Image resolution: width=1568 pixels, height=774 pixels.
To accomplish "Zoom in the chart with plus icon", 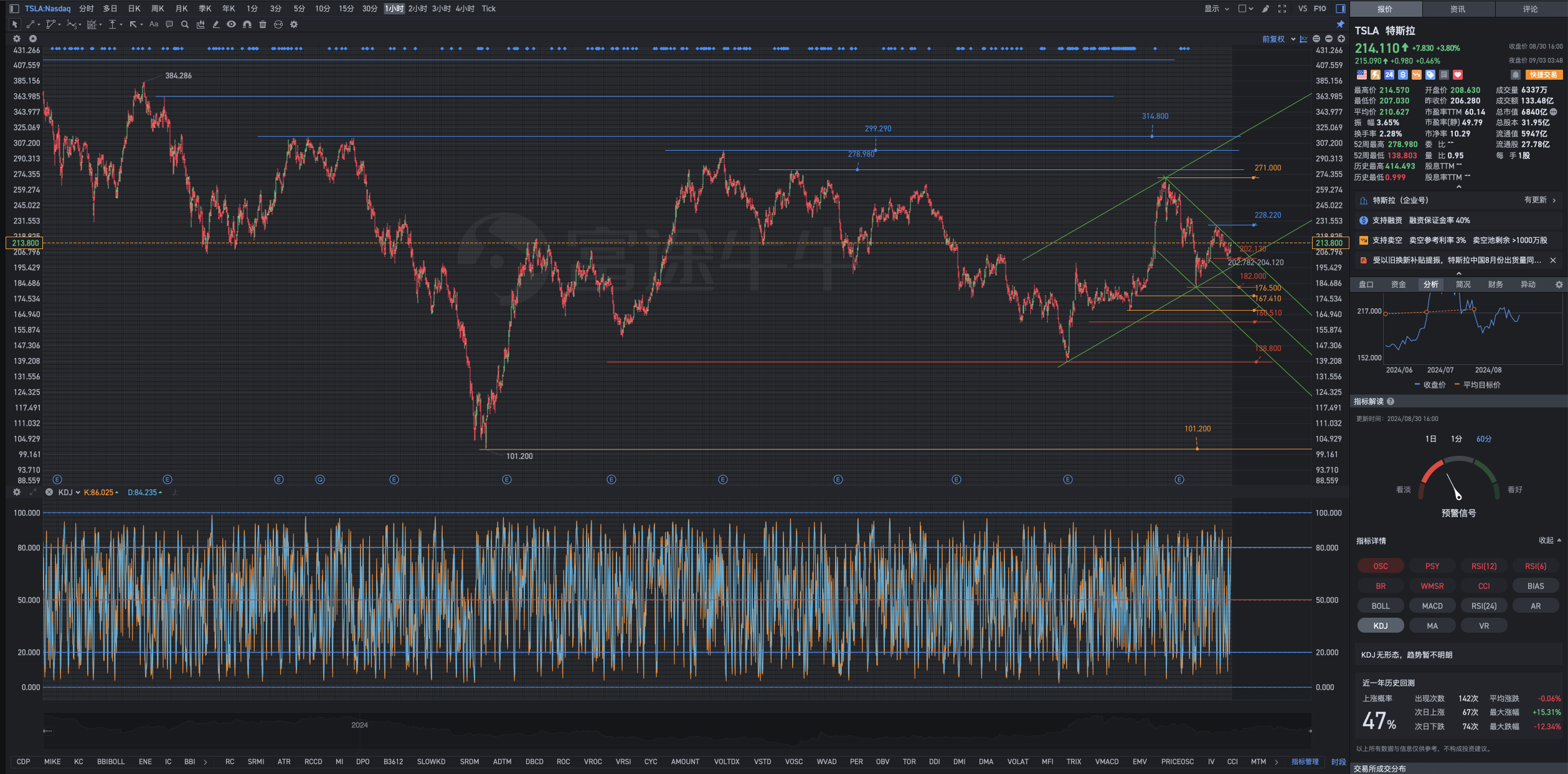I will (1341, 39).
